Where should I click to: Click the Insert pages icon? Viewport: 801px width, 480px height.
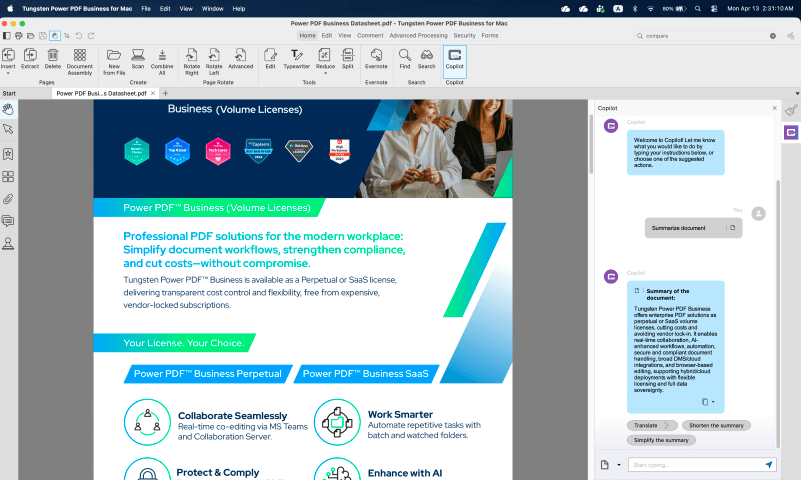pos(8,55)
